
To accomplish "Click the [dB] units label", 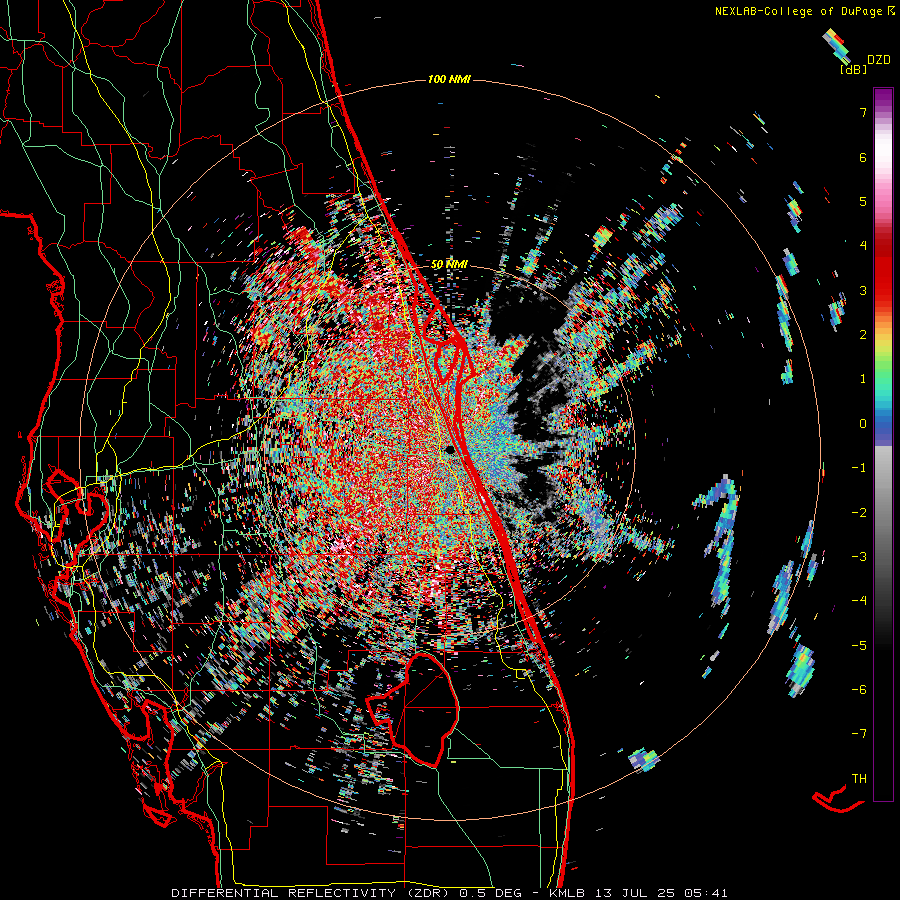I will (x=854, y=70).
